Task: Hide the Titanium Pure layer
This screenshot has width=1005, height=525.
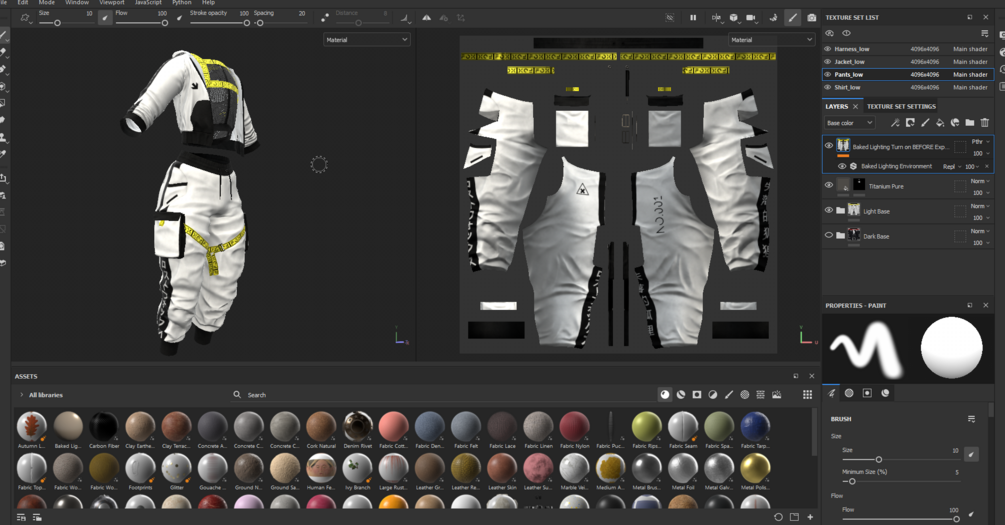Action: click(x=829, y=185)
